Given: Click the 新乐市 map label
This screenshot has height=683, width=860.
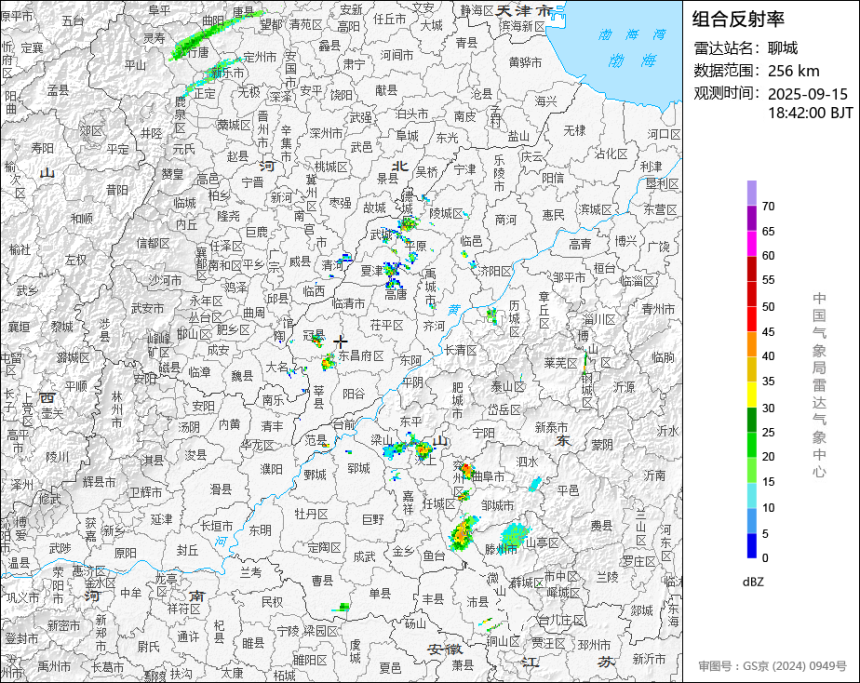Looking at the screenshot, I should [228, 73].
